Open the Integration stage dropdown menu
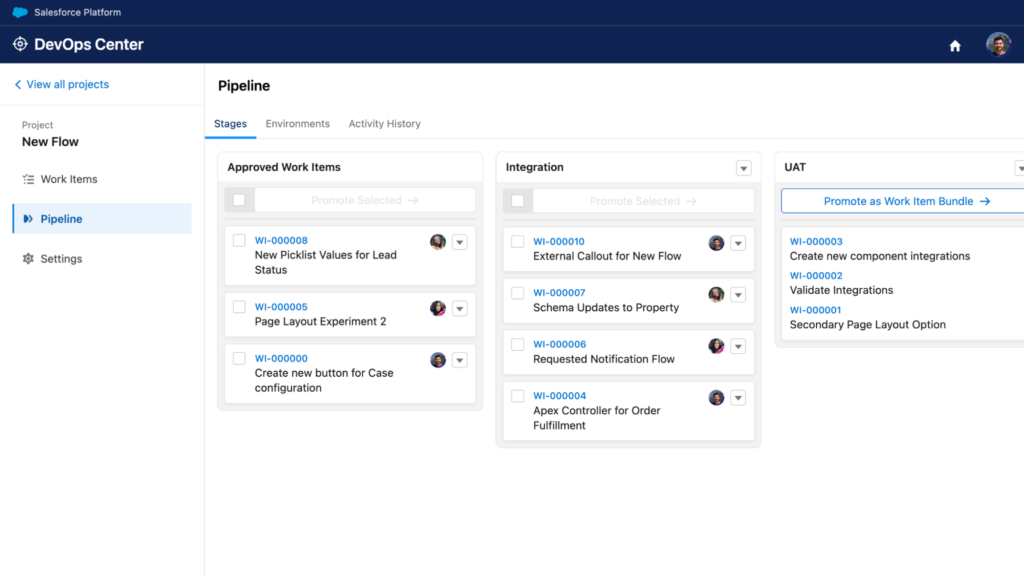Screen dimensions: 1024x576 [743, 168]
